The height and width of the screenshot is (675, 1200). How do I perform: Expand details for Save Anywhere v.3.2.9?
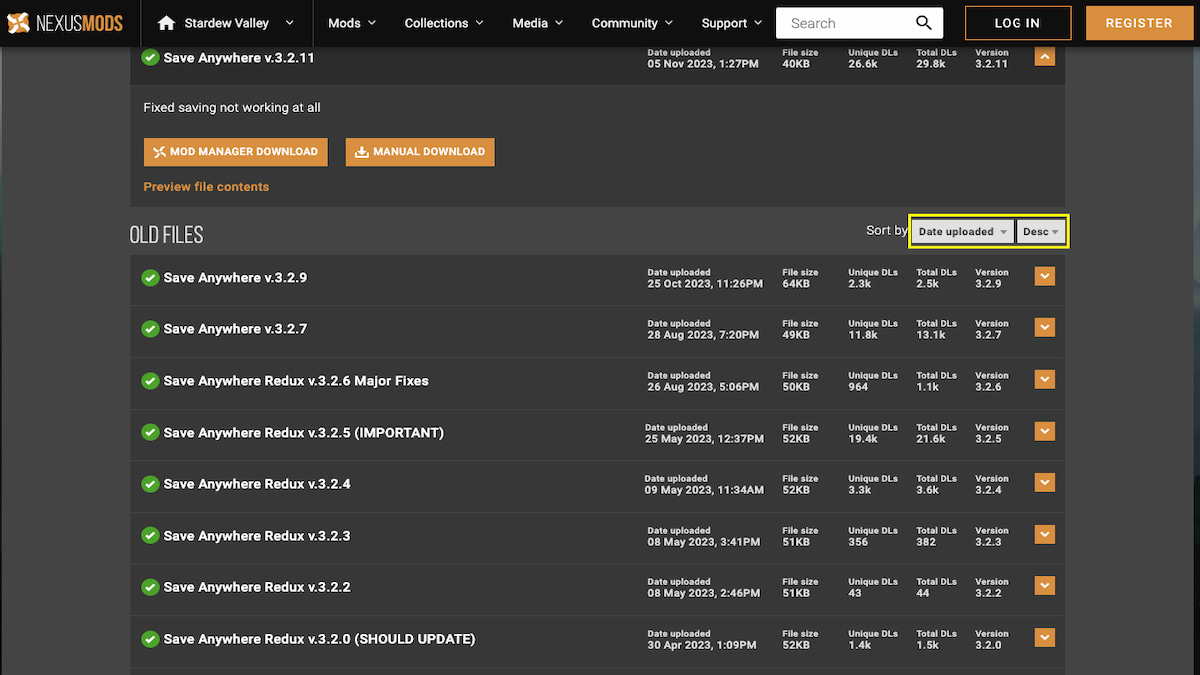(1044, 275)
